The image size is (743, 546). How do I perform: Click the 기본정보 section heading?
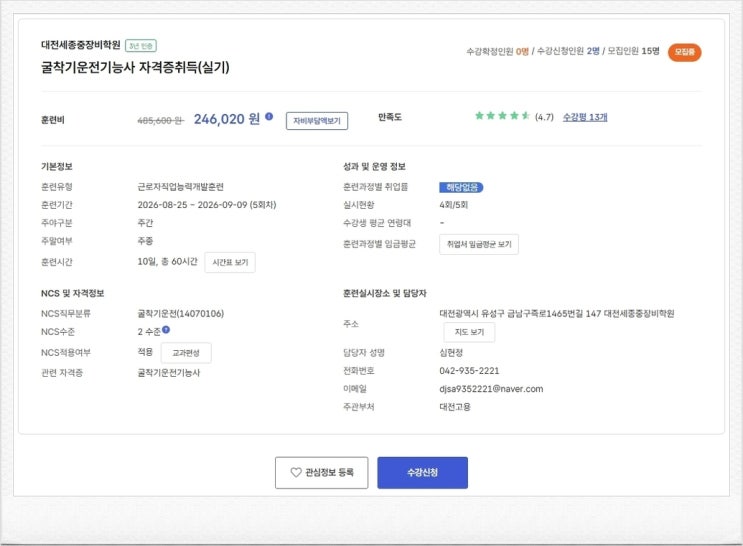coord(56,166)
